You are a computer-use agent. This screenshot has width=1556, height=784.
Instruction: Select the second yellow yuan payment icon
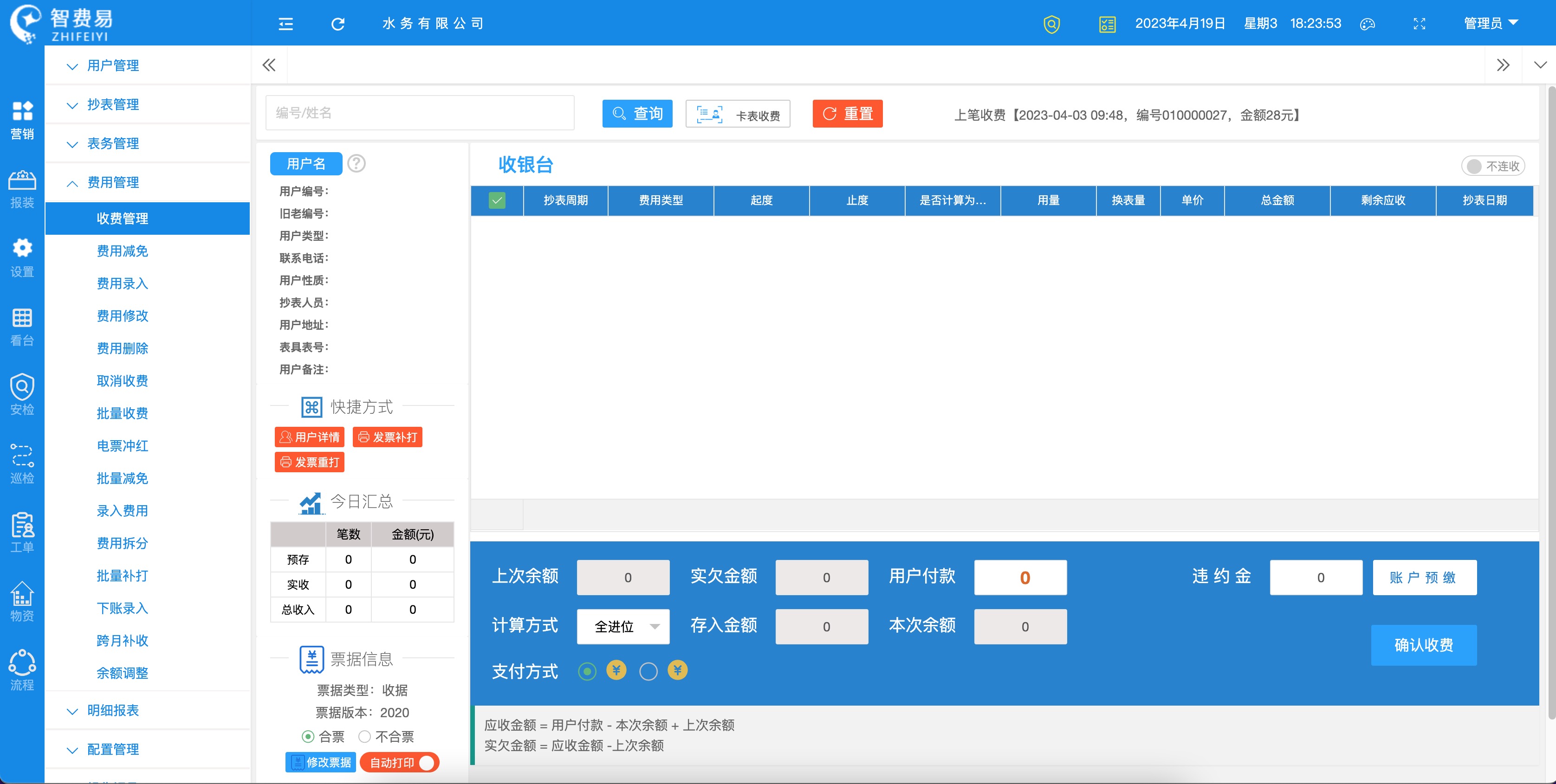678,670
